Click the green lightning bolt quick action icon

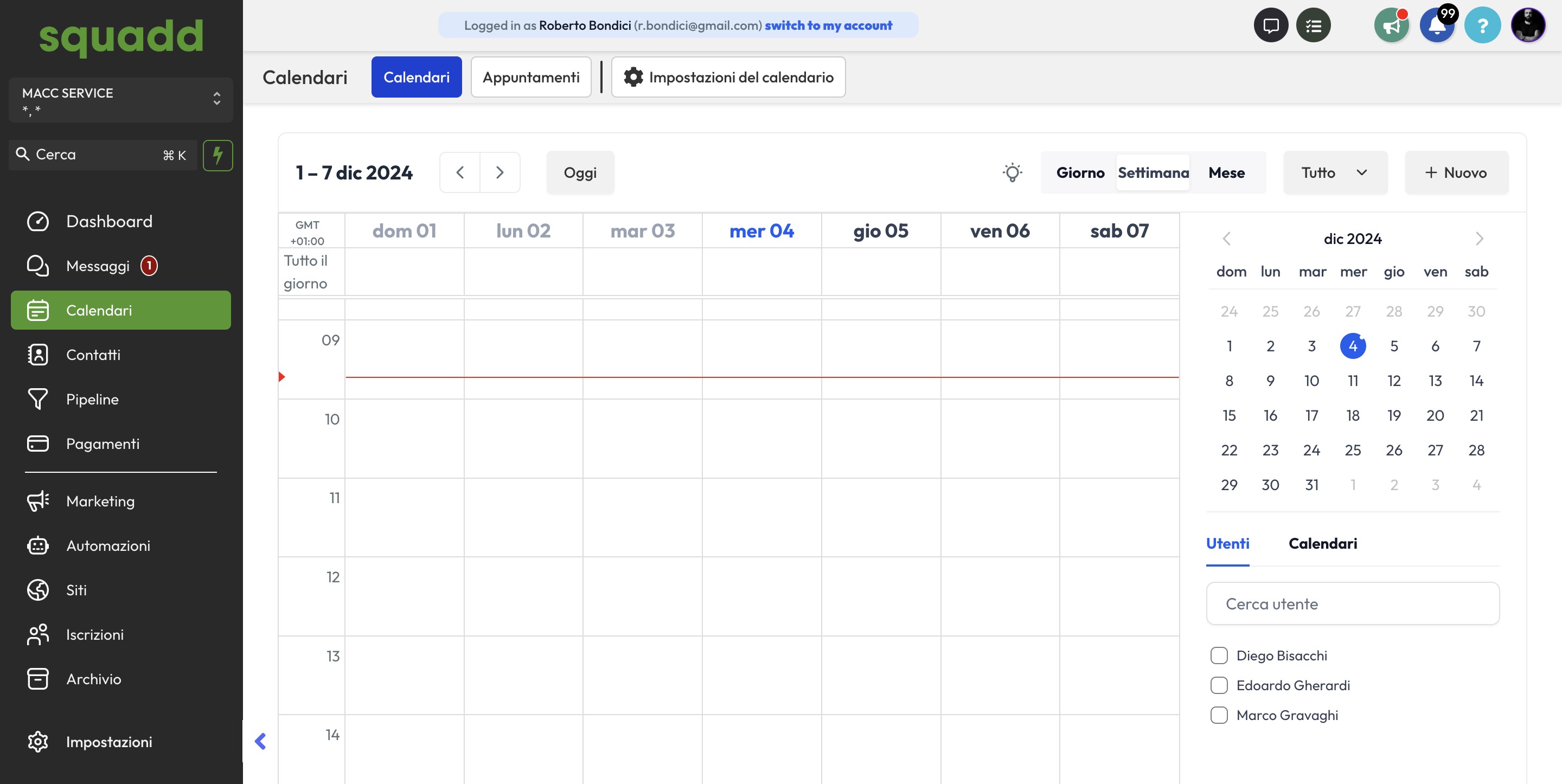217,155
